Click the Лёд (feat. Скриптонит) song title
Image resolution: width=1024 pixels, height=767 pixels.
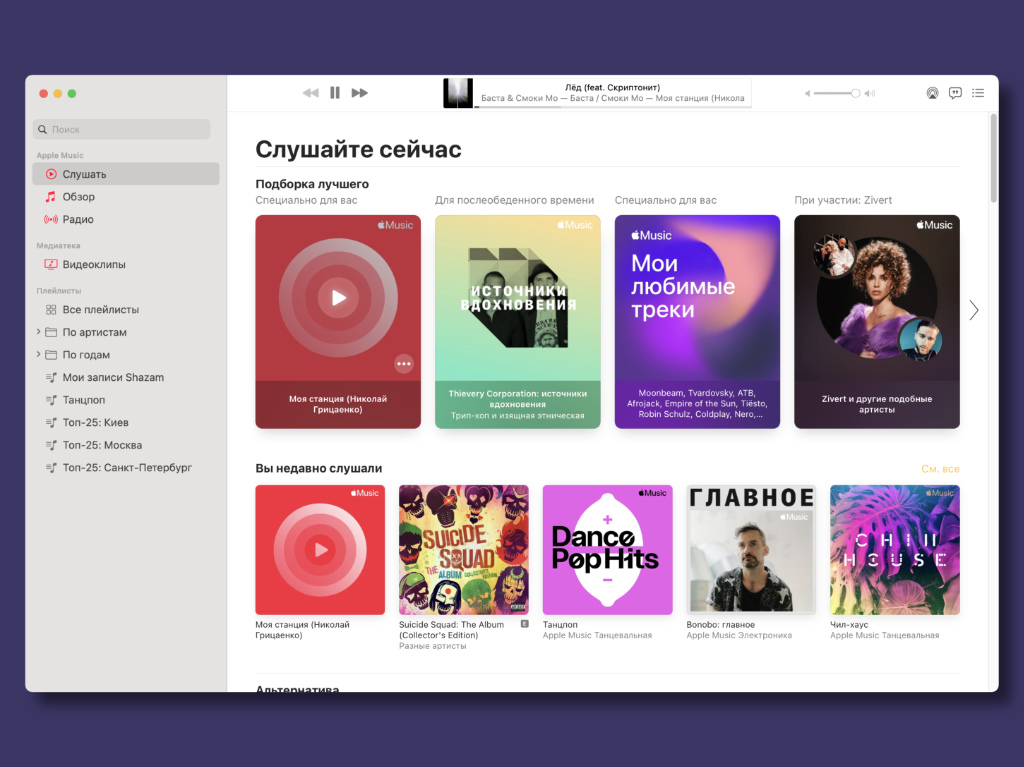[x=613, y=87]
